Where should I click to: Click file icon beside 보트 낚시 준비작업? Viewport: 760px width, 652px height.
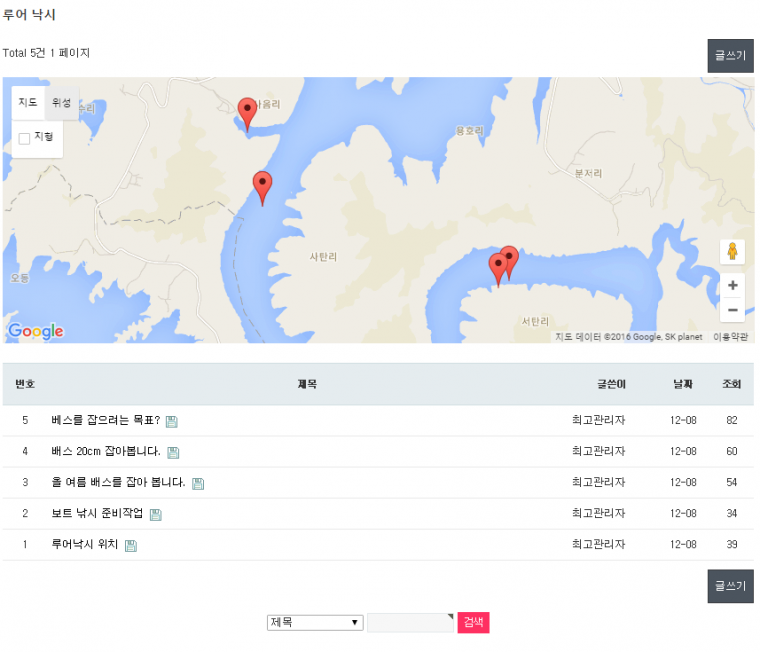pos(155,514)
